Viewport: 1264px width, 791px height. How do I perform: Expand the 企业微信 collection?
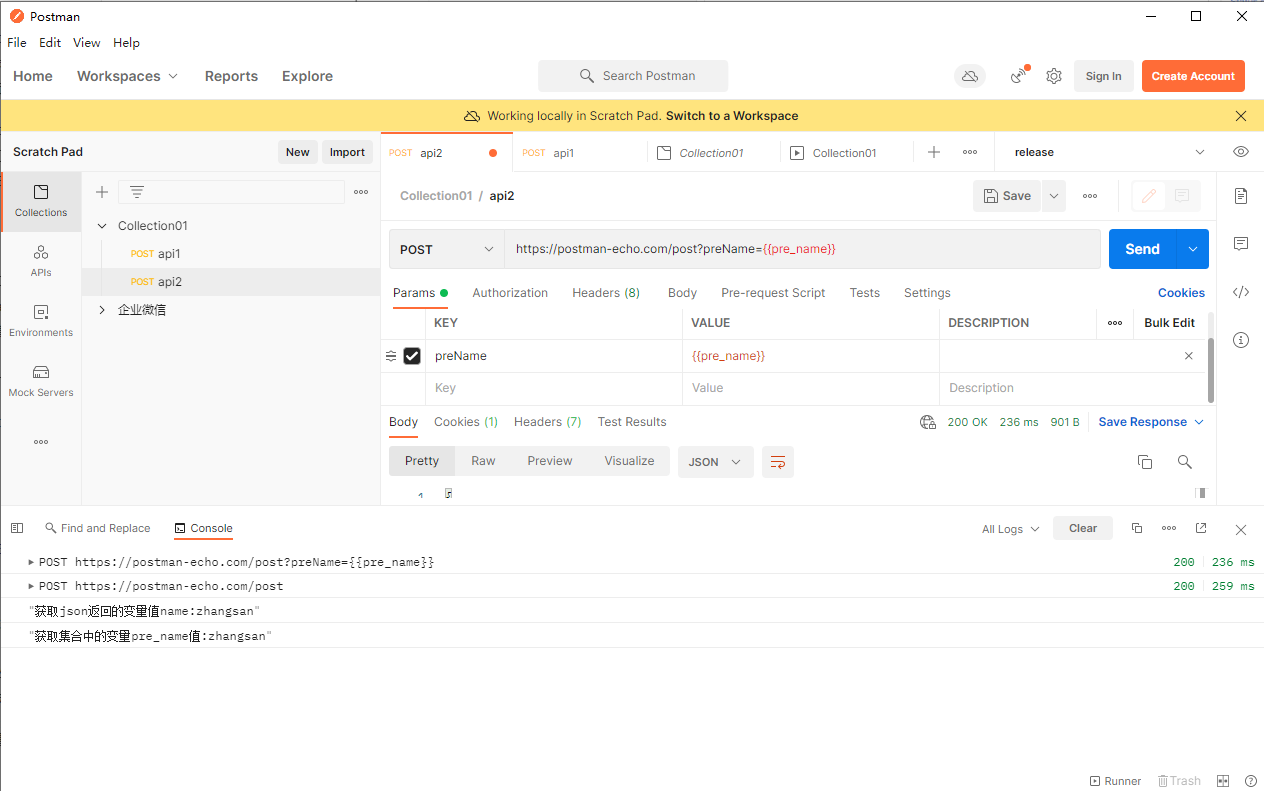click(x=102, y=310)
